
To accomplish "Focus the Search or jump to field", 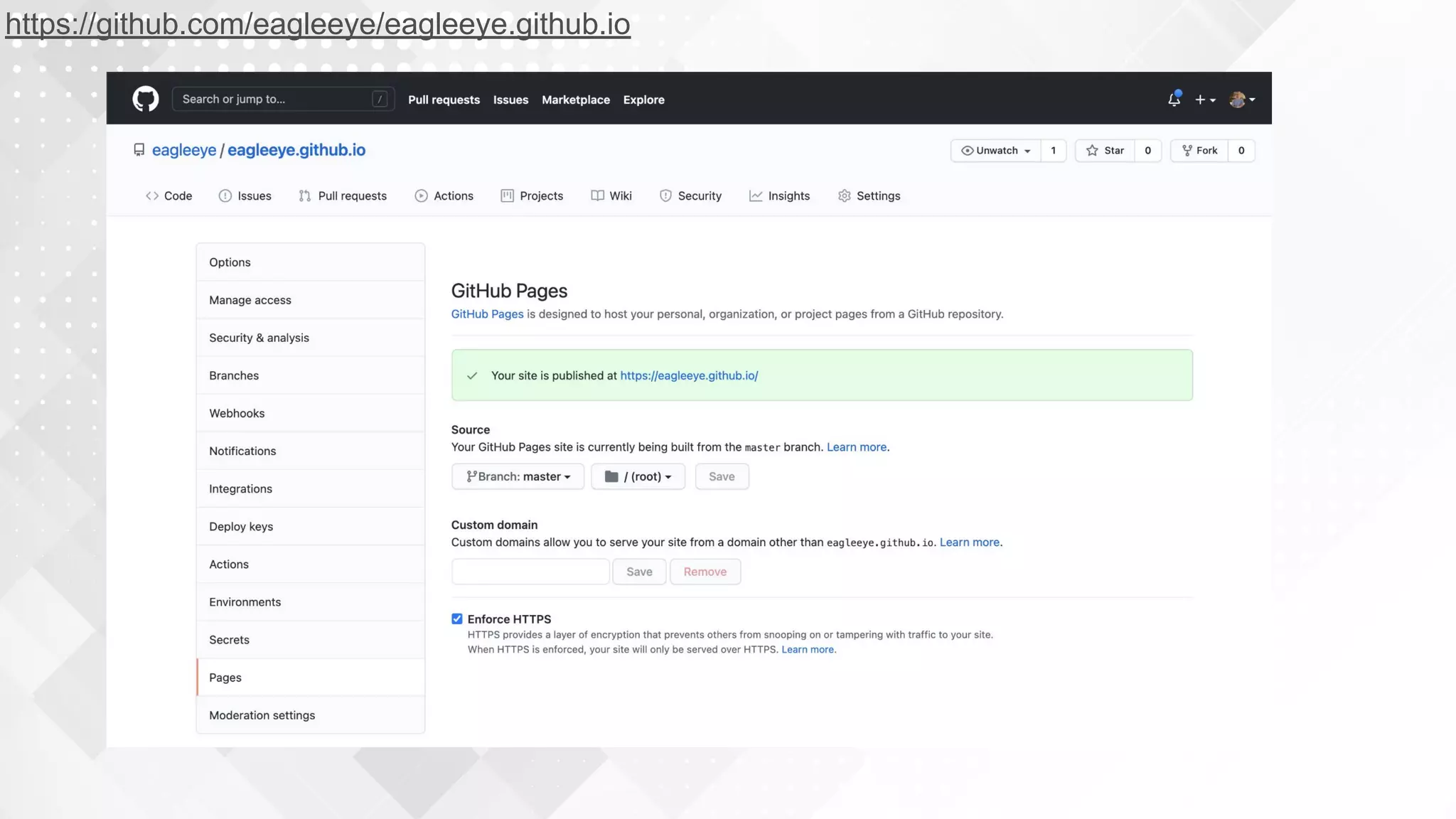I will pyautogui.click(x=283, y=99).
